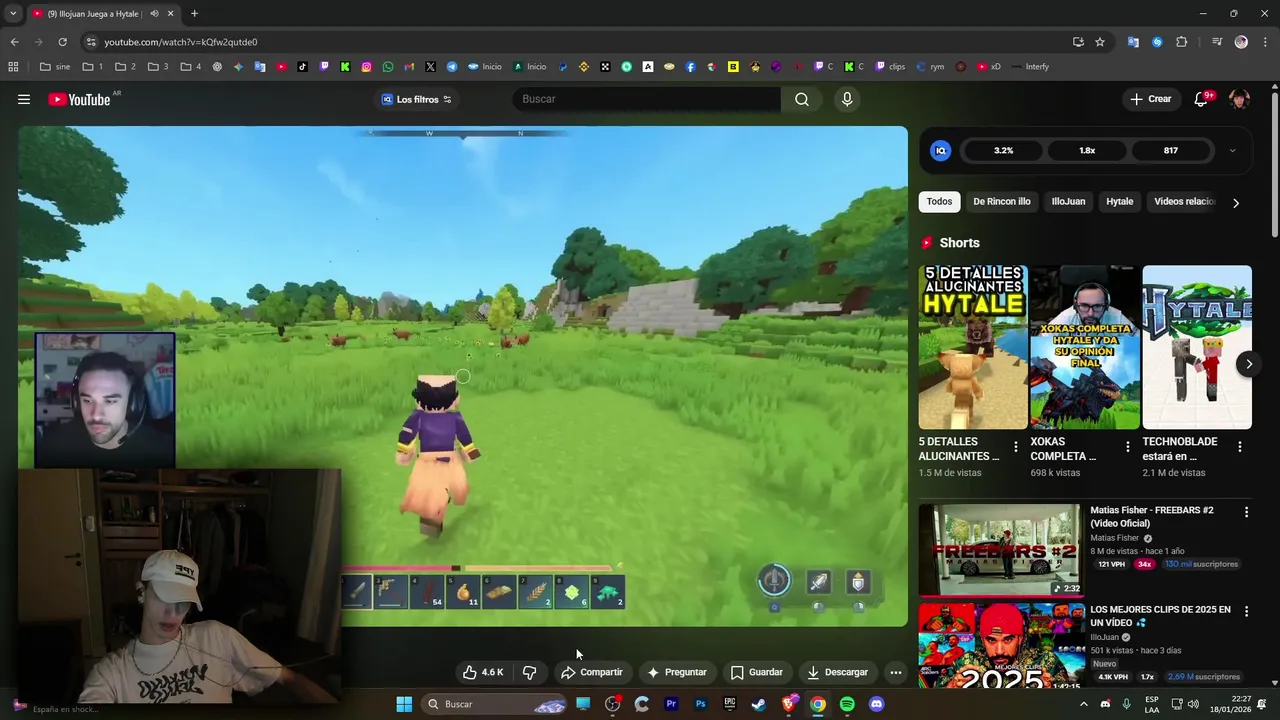The height and width of the screenshot is (720, 1280).
Task: Open a new browser tab
Action: click(x=194, y=14)
